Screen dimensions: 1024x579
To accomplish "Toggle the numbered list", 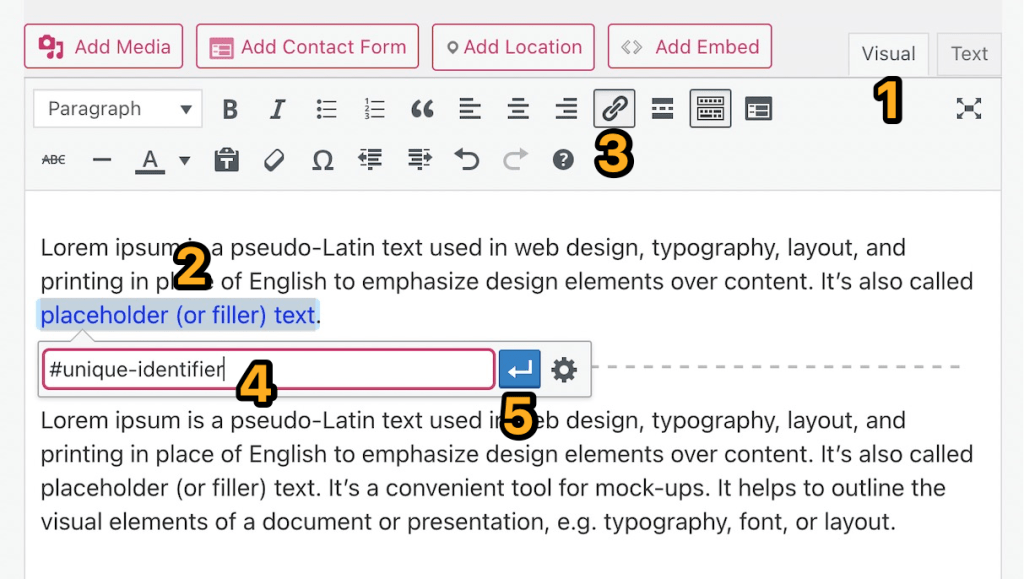I will pos(374,108).
